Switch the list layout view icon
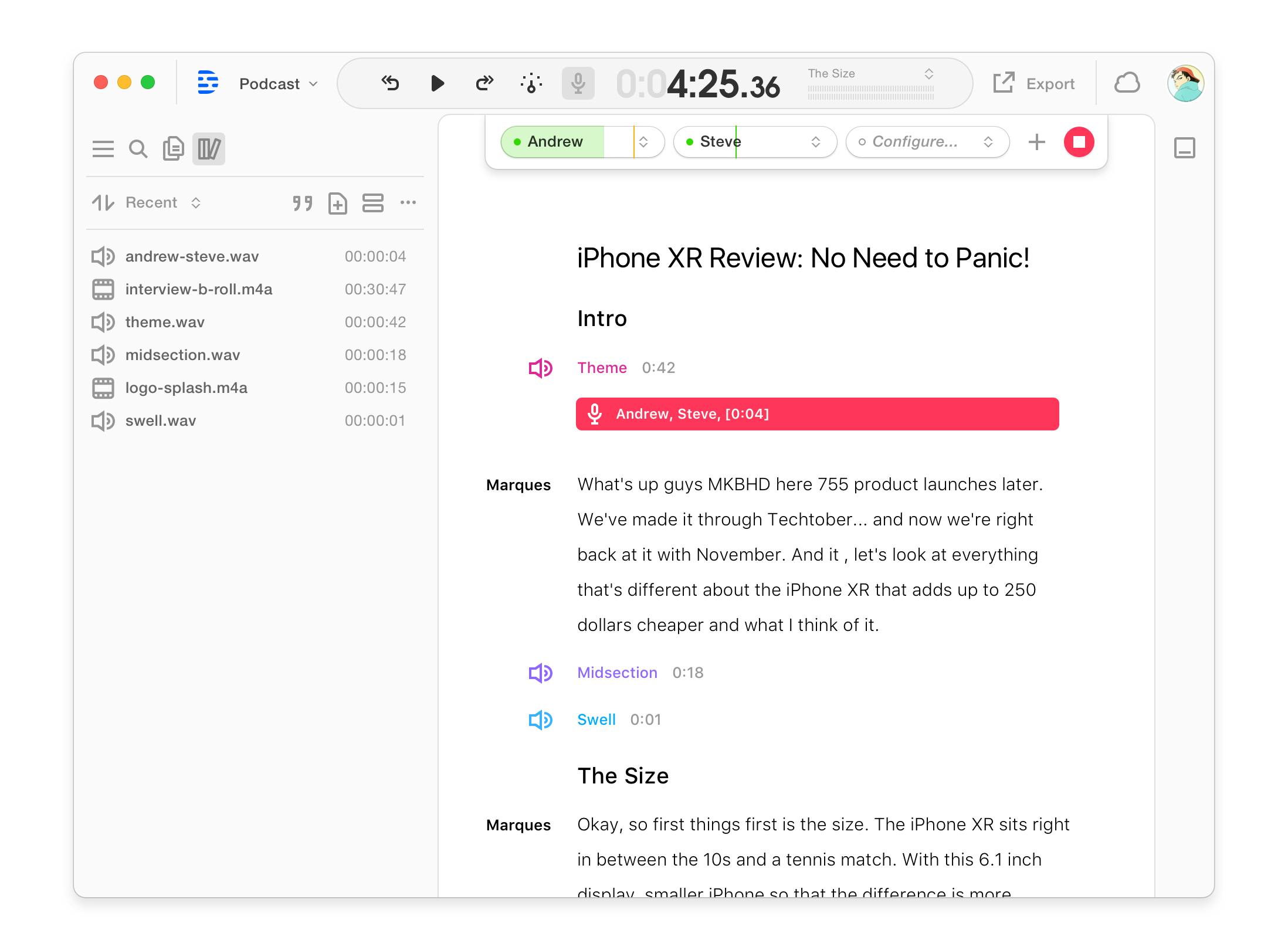The width and height of the screenshot is (1288, 950). 373,203
